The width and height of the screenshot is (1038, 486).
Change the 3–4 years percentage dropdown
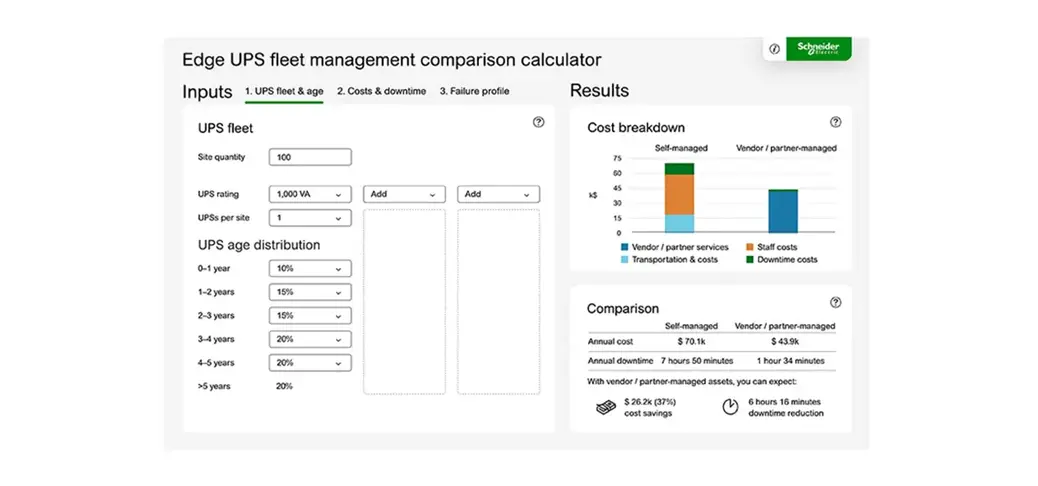pyautogui.click(x=310, y=339)
